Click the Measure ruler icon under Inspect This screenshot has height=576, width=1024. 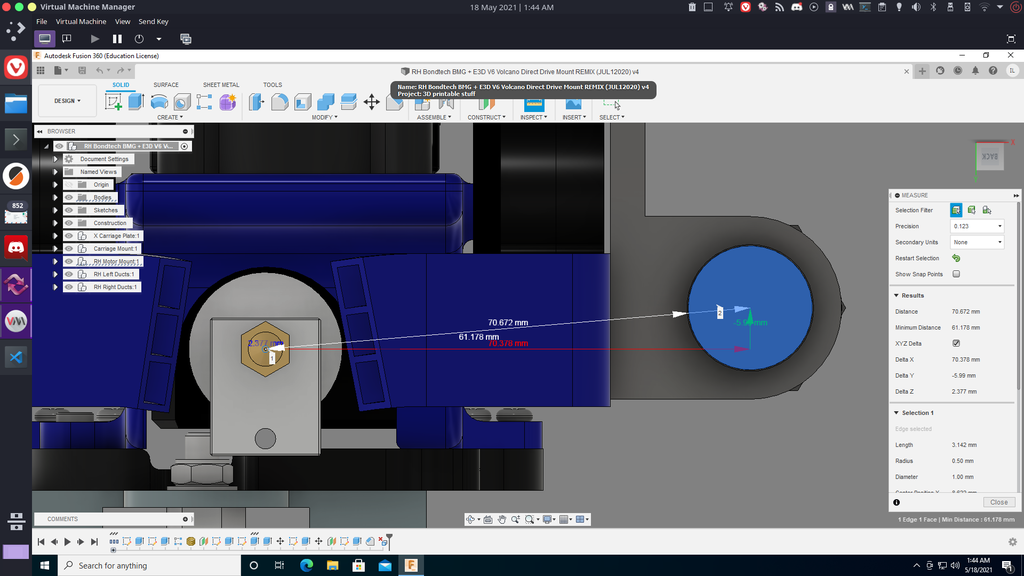tap(534, 103)
